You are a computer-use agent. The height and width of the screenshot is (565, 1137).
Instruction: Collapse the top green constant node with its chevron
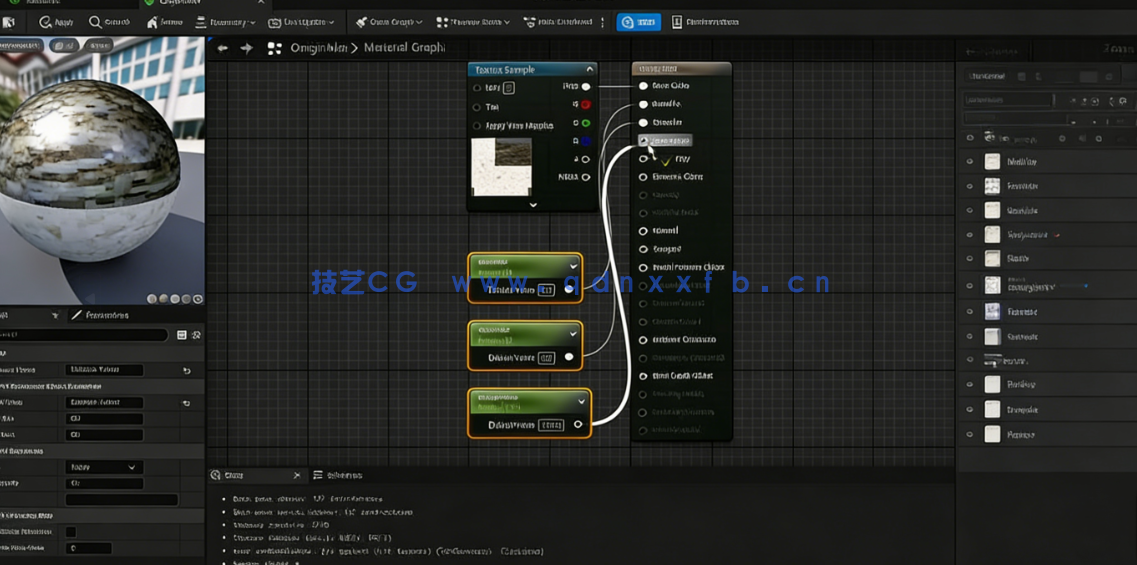[574, 265]
